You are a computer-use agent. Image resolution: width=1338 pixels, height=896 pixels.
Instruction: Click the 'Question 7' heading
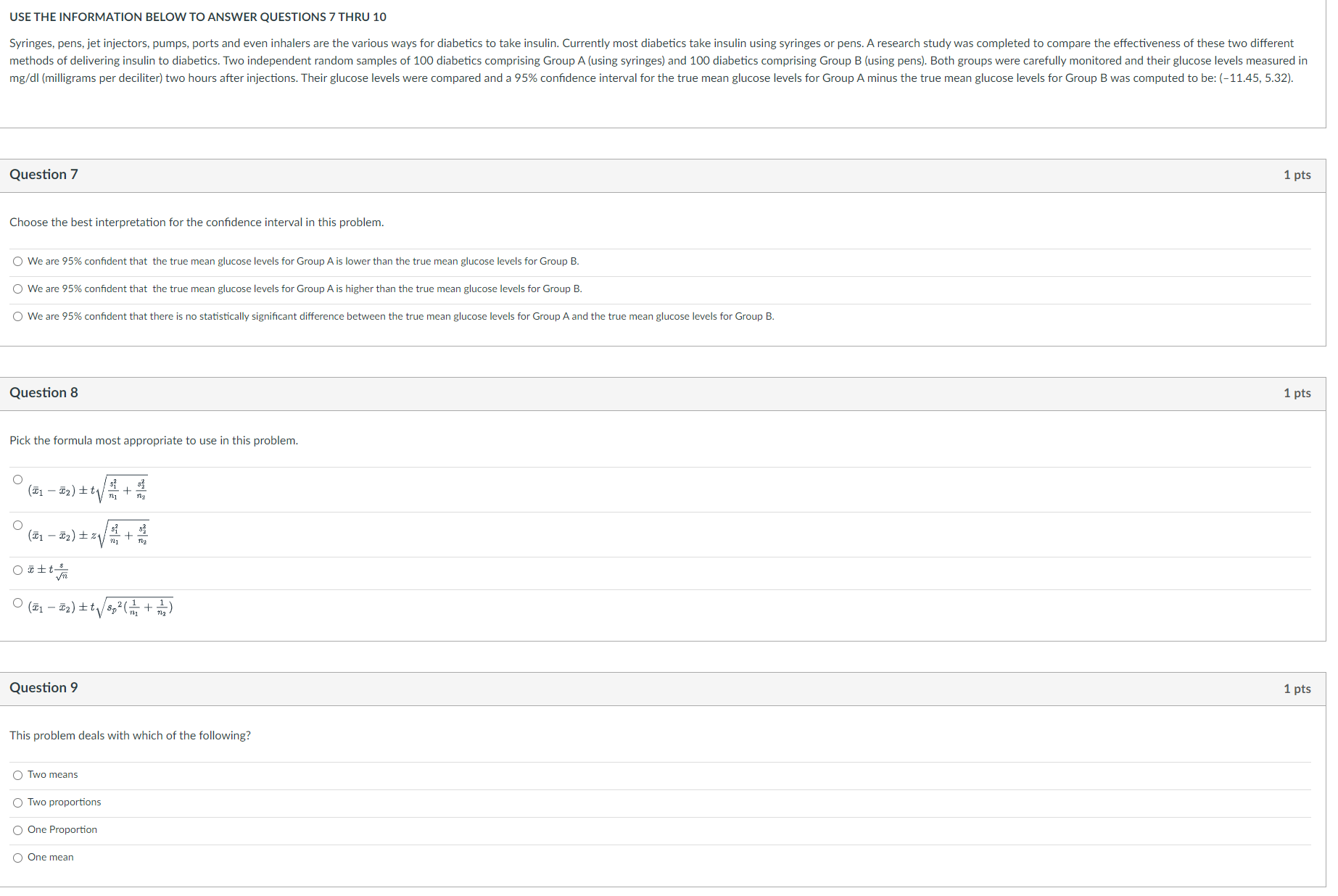(44, 175)
